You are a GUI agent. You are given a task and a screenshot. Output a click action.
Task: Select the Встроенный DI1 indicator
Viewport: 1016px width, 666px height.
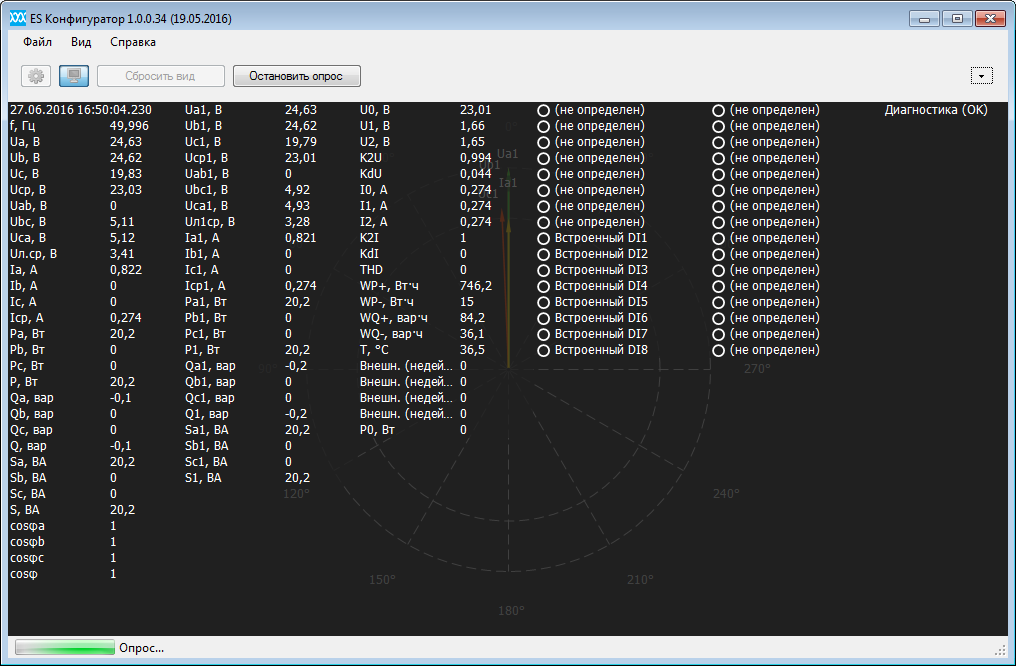(x=544, y=238)
